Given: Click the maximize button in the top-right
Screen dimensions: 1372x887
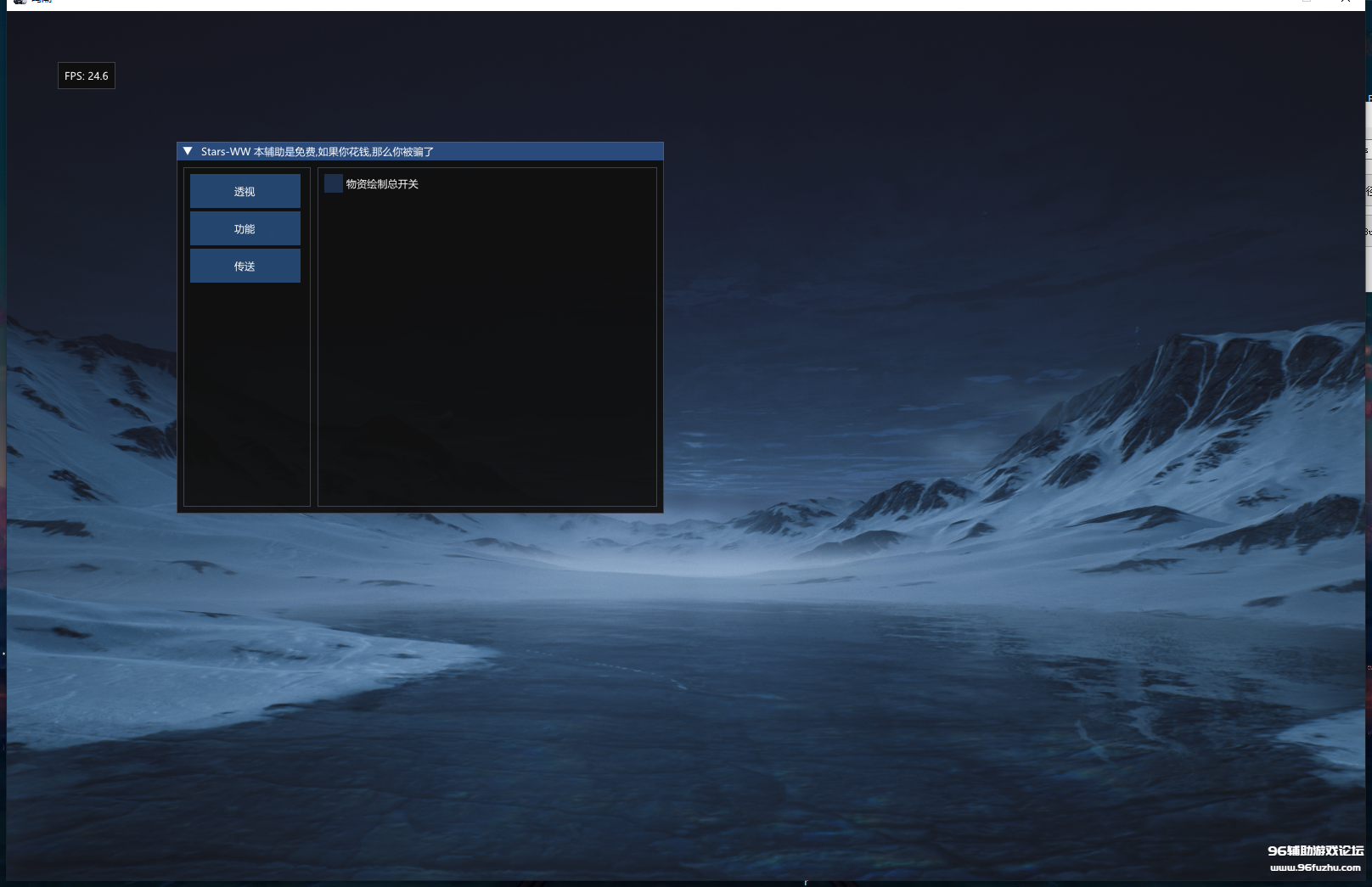Looking at the screenshot, I should tap(1307, 2).
